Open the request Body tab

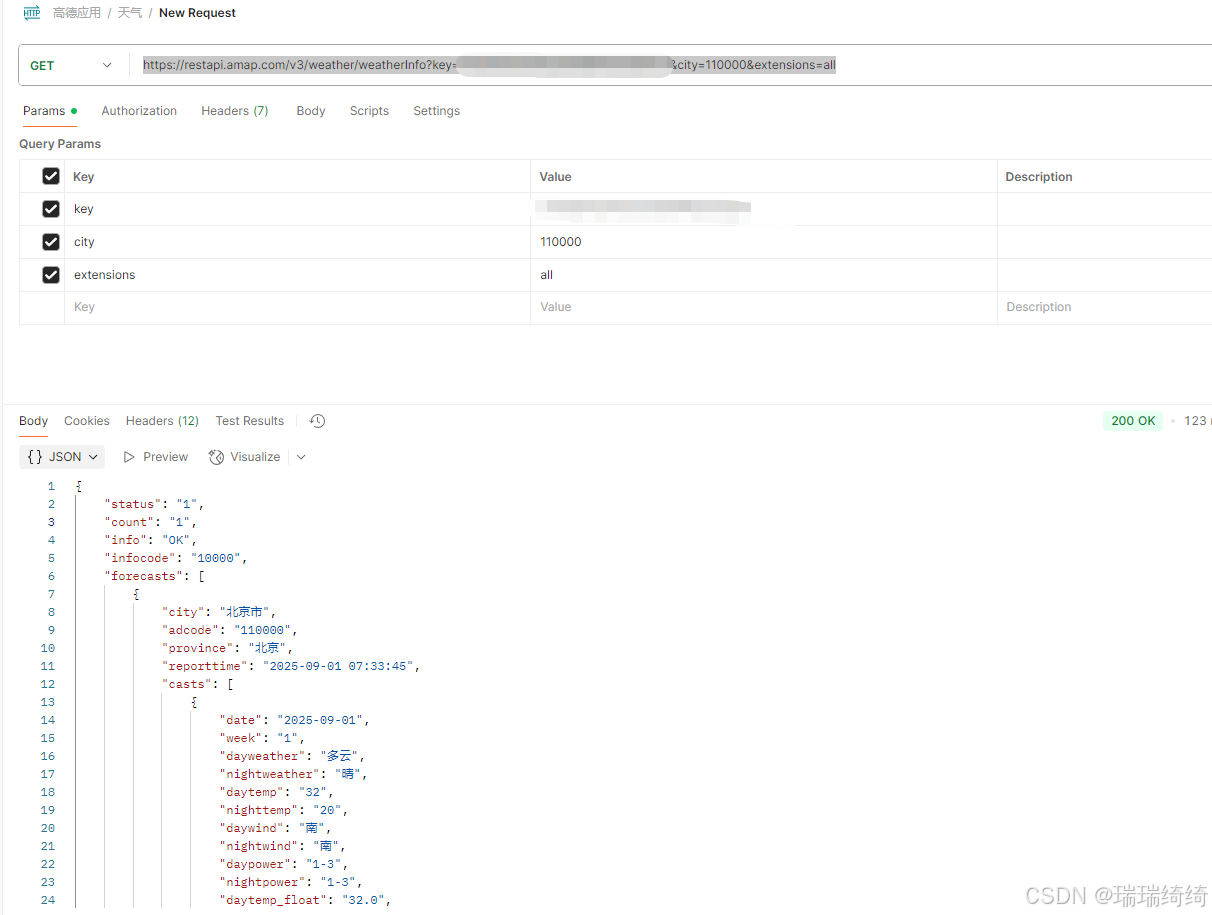[311, 111]
